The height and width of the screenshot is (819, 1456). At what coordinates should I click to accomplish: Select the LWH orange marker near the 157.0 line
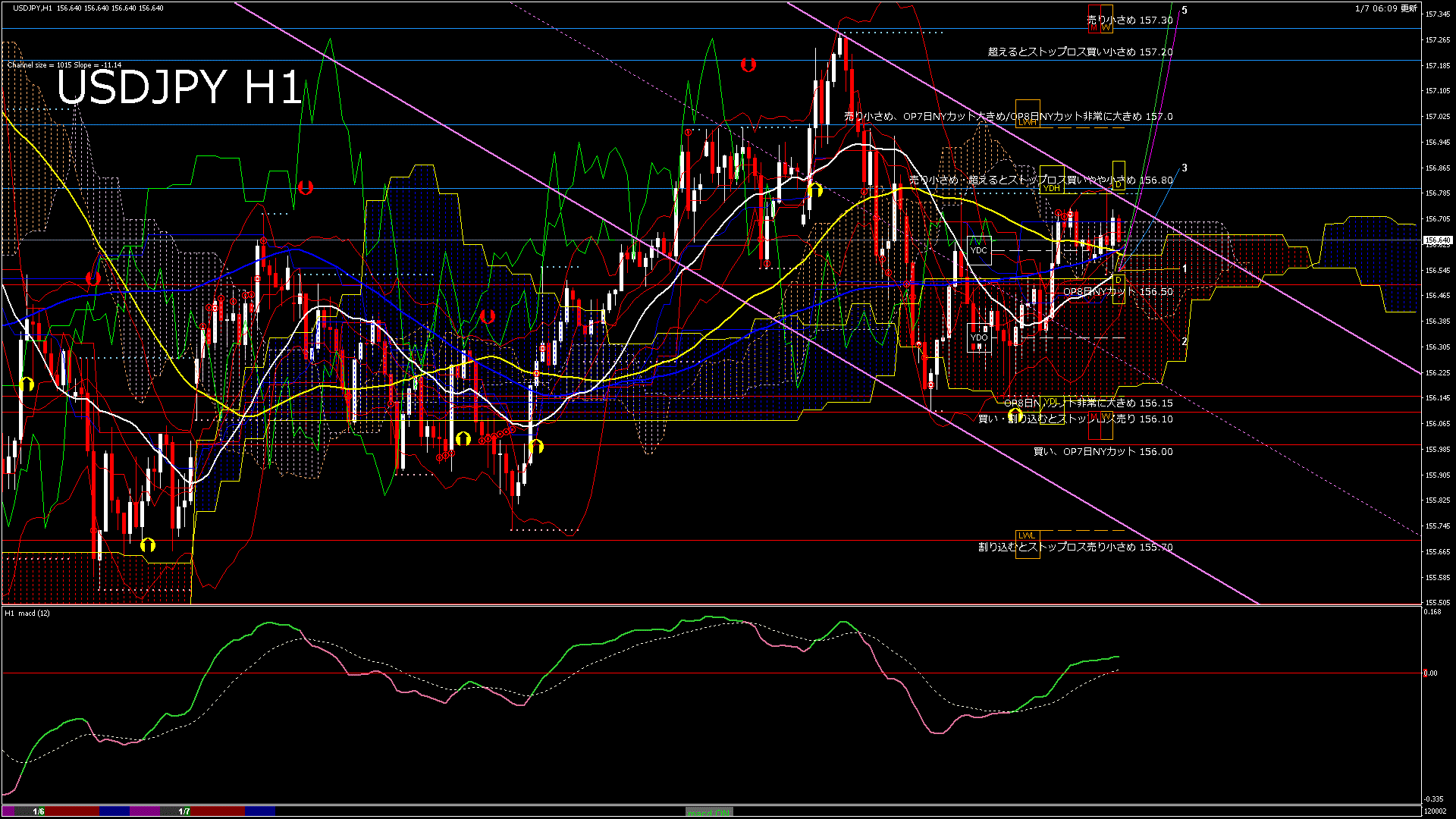coord(1028,122)
